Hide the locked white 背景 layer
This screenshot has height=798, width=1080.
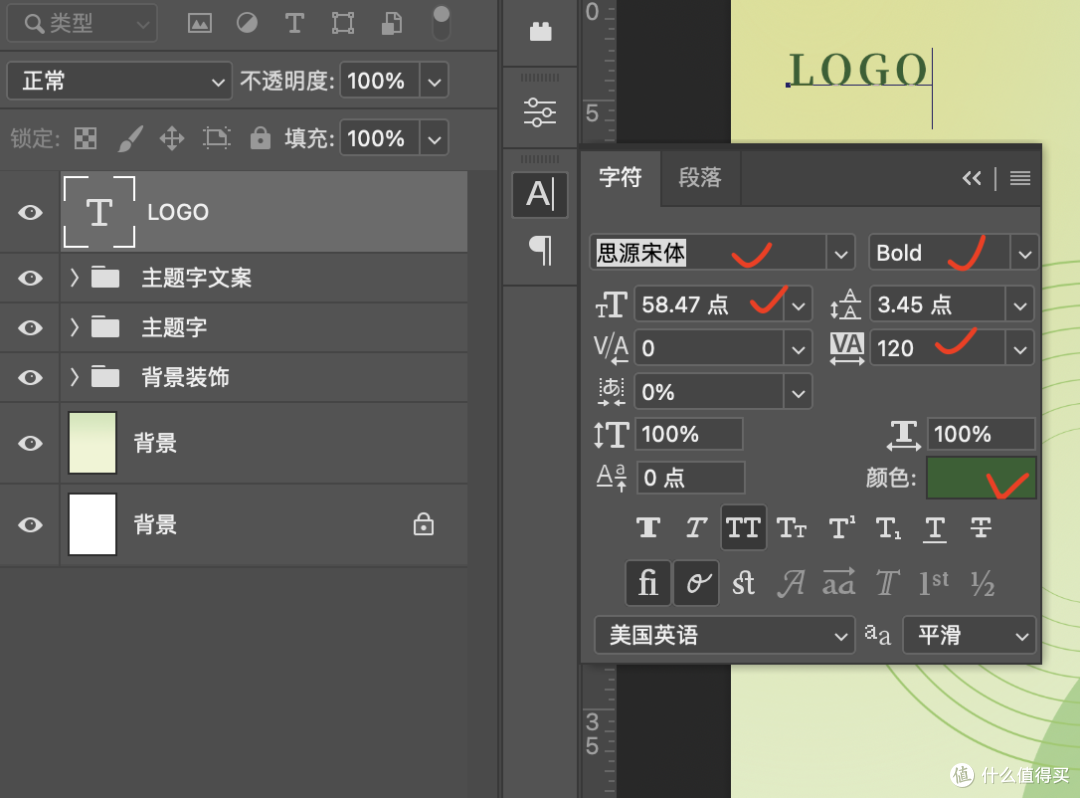[30, 525]
